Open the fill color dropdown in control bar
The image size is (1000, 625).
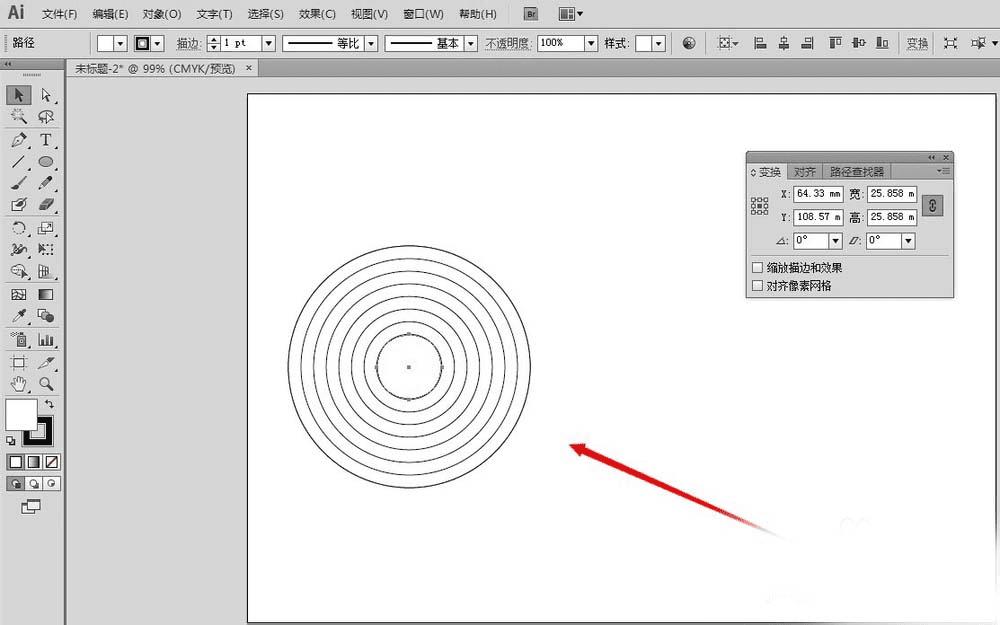121,43
